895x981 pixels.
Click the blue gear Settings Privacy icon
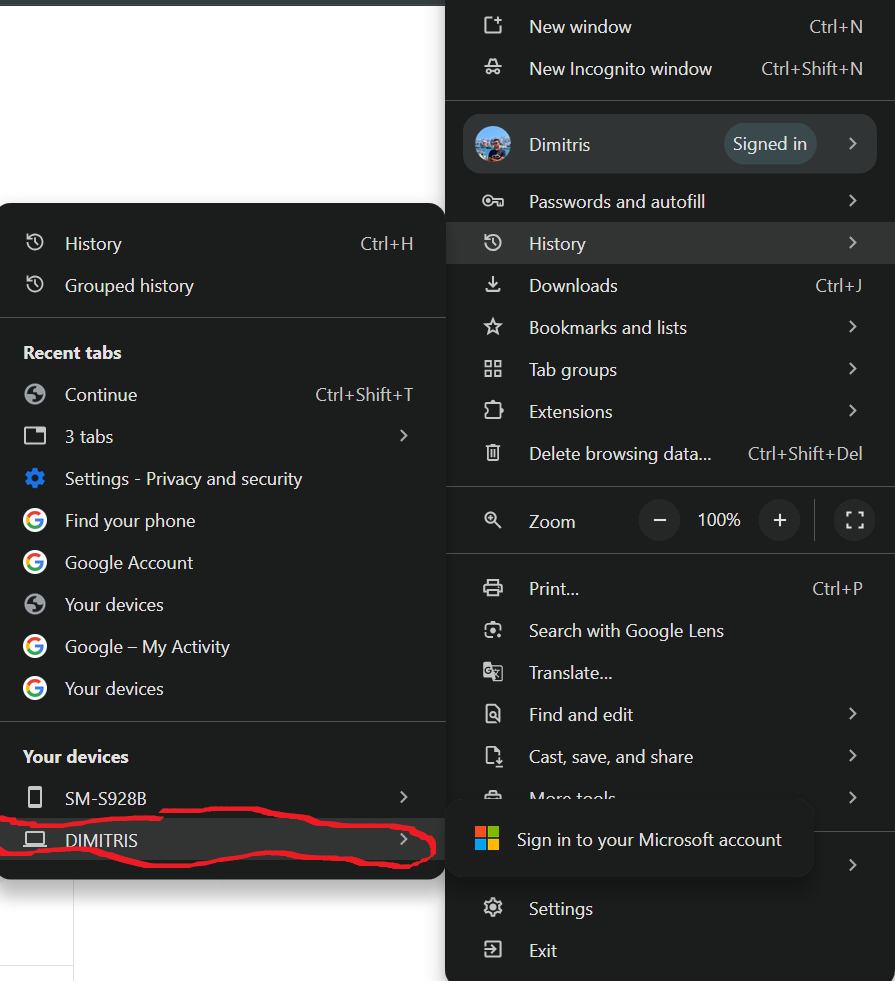pyautogui.click(x=35, y=478)
